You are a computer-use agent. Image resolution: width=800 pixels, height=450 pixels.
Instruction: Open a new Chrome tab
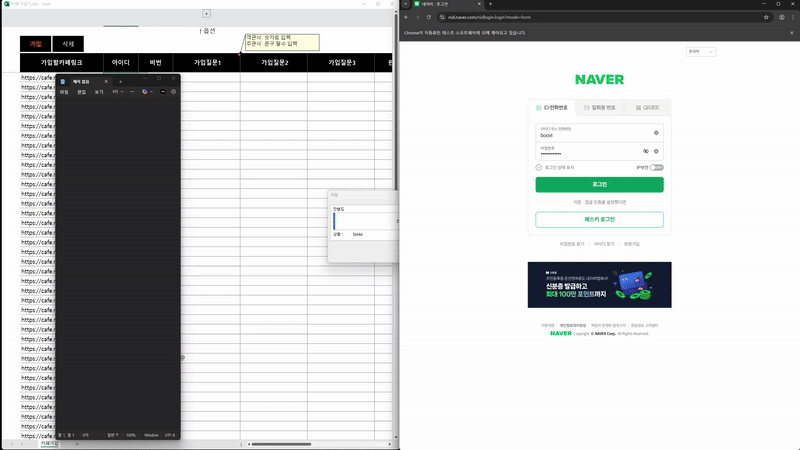490,4
